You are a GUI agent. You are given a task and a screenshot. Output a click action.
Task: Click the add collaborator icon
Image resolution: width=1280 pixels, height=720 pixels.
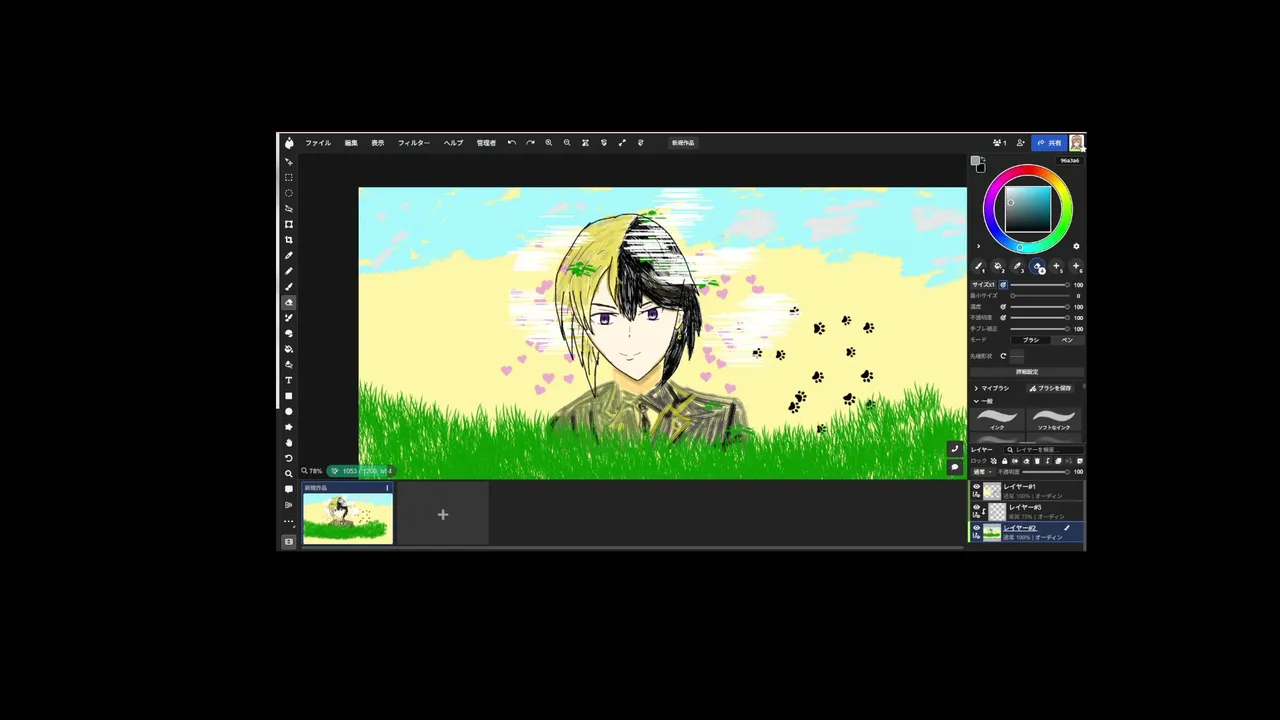[x=1020, y=142]
